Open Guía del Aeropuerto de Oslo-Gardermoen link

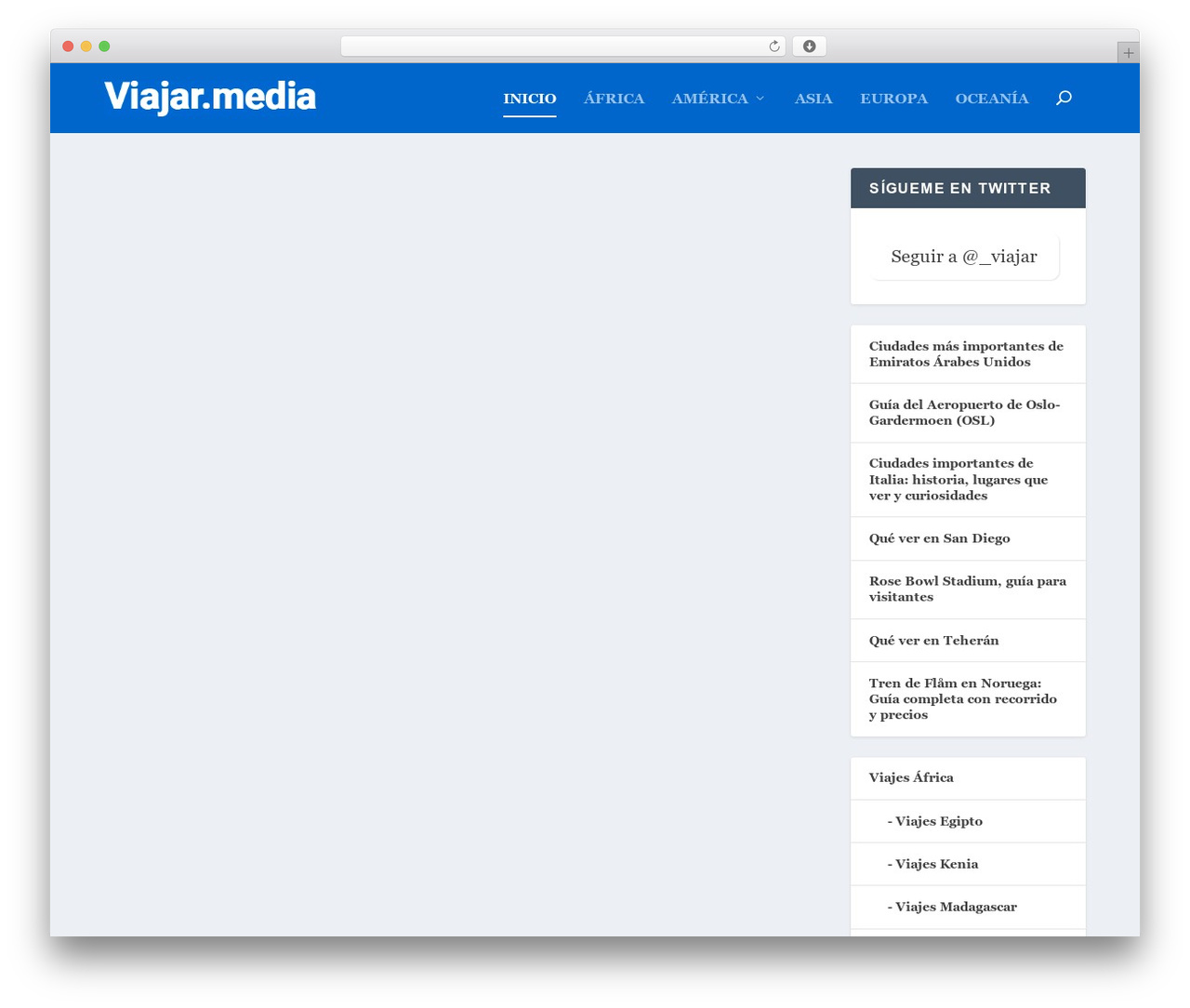point(964,413)
